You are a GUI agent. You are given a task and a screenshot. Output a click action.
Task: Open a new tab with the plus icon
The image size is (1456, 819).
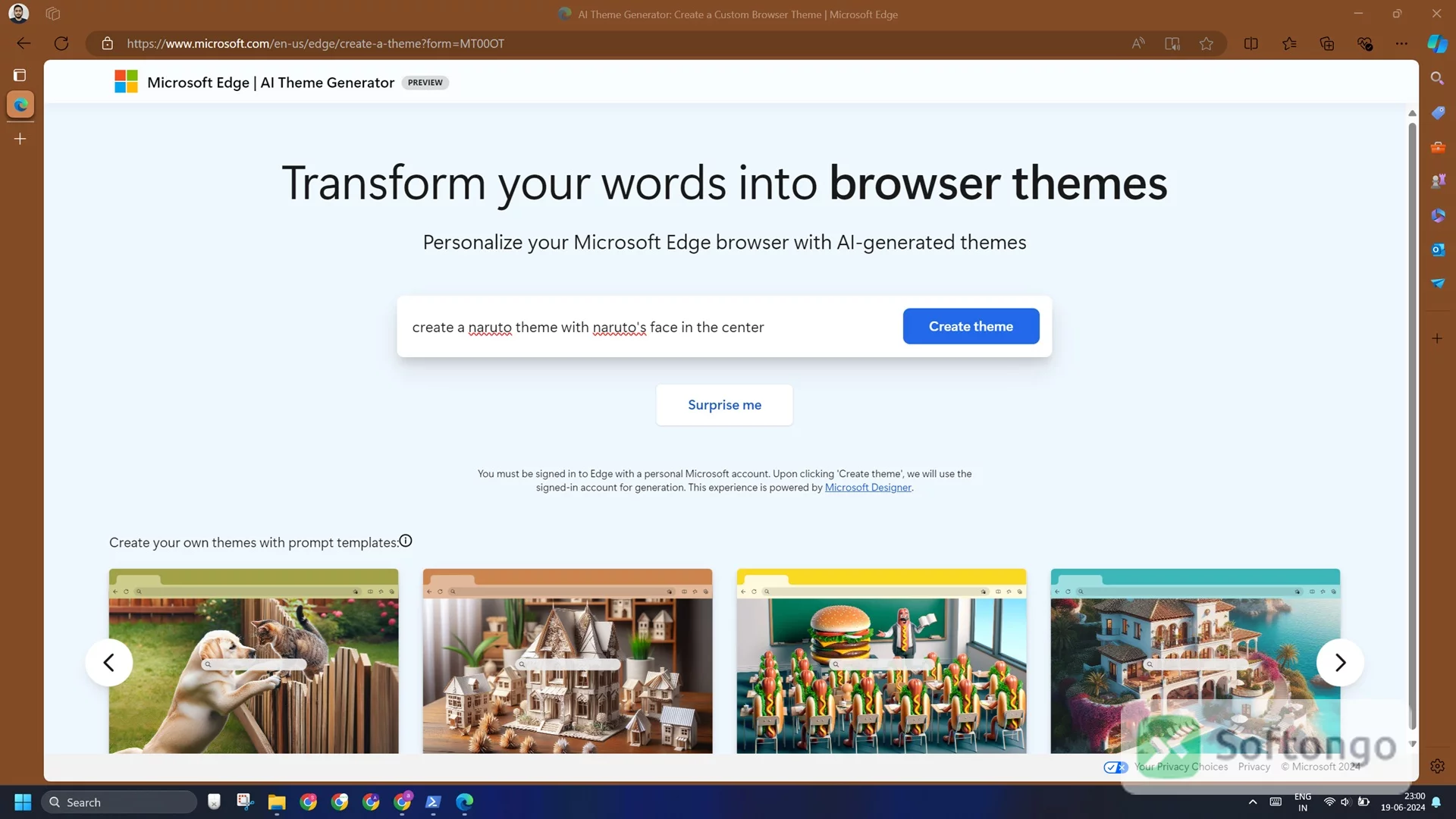(x=20, y=139)
